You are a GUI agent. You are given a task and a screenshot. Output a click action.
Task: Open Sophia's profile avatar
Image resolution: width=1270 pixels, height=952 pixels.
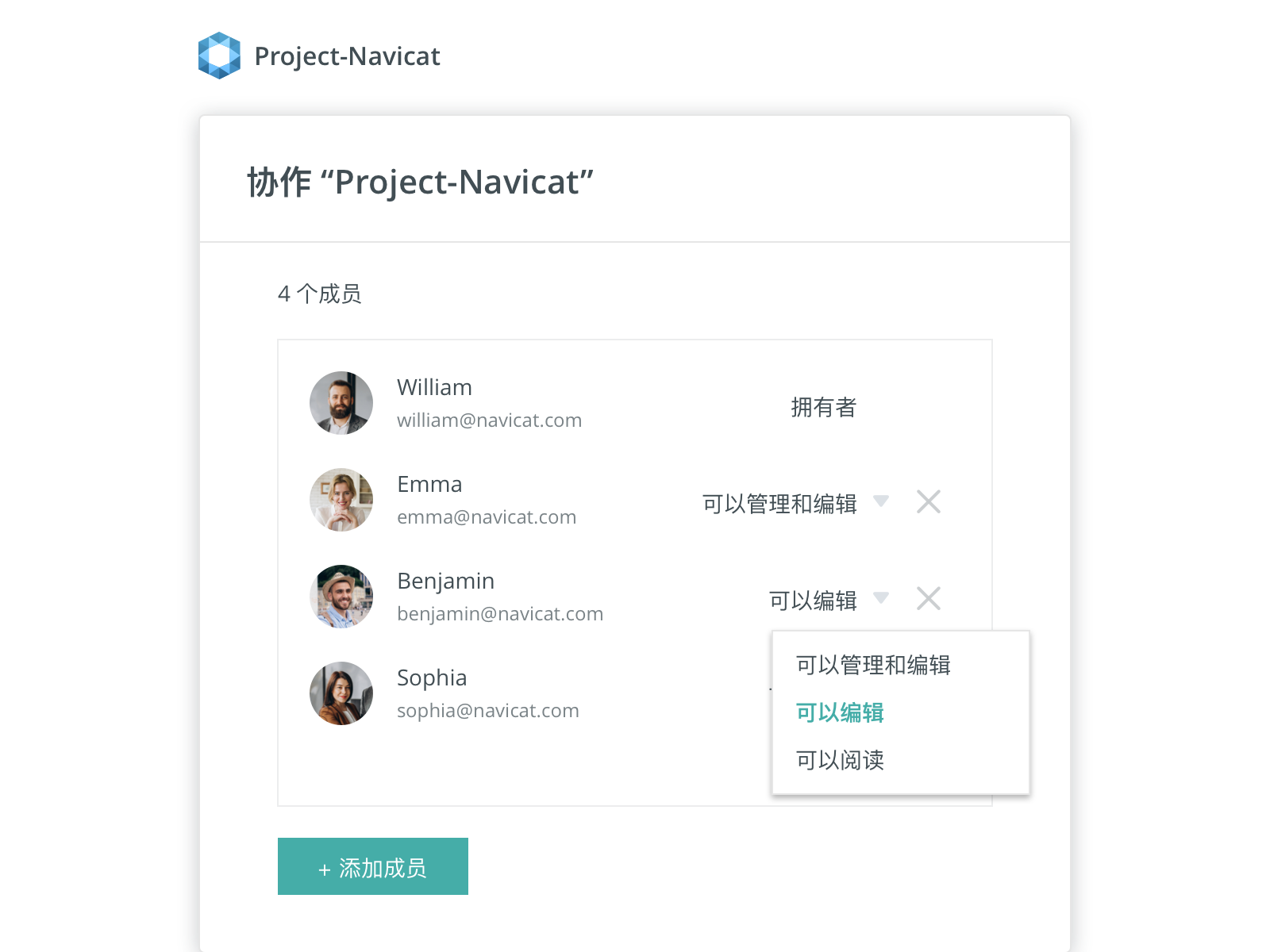(341, 693)
